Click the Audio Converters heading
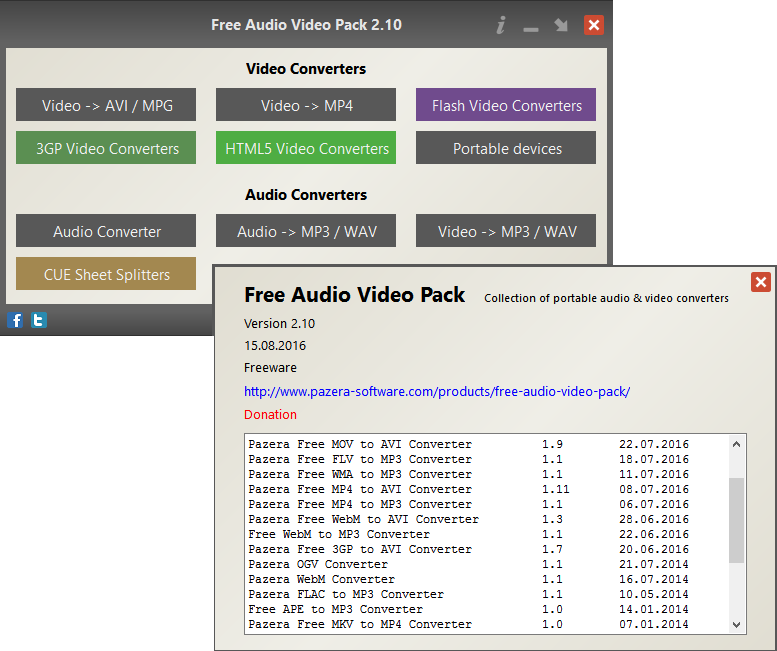This screenshot has width=777, height=651. click(x=306, y=194)
